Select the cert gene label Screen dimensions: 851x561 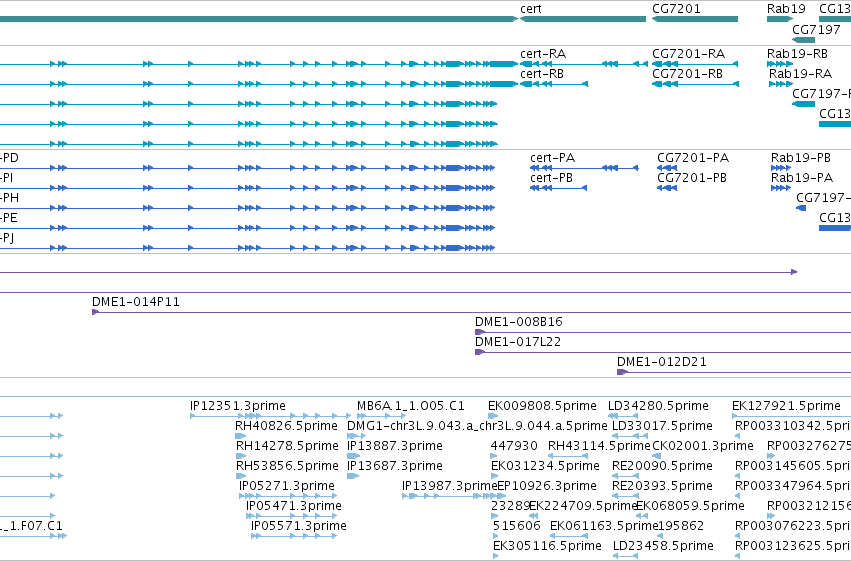click(x=530, y=9)
